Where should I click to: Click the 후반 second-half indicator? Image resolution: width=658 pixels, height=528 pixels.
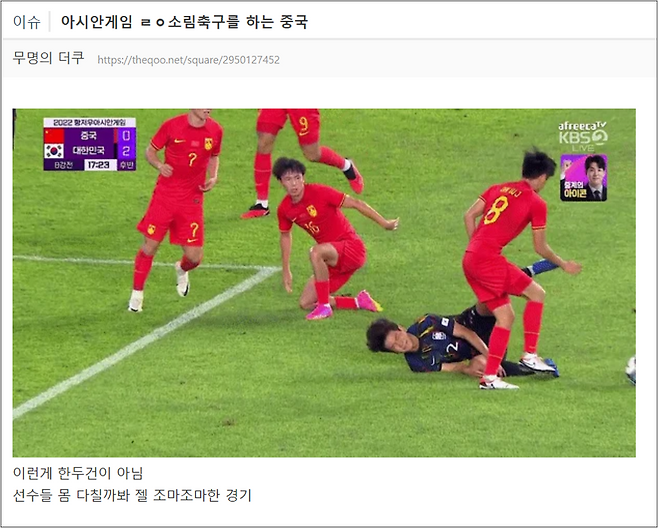coord(126,165)
